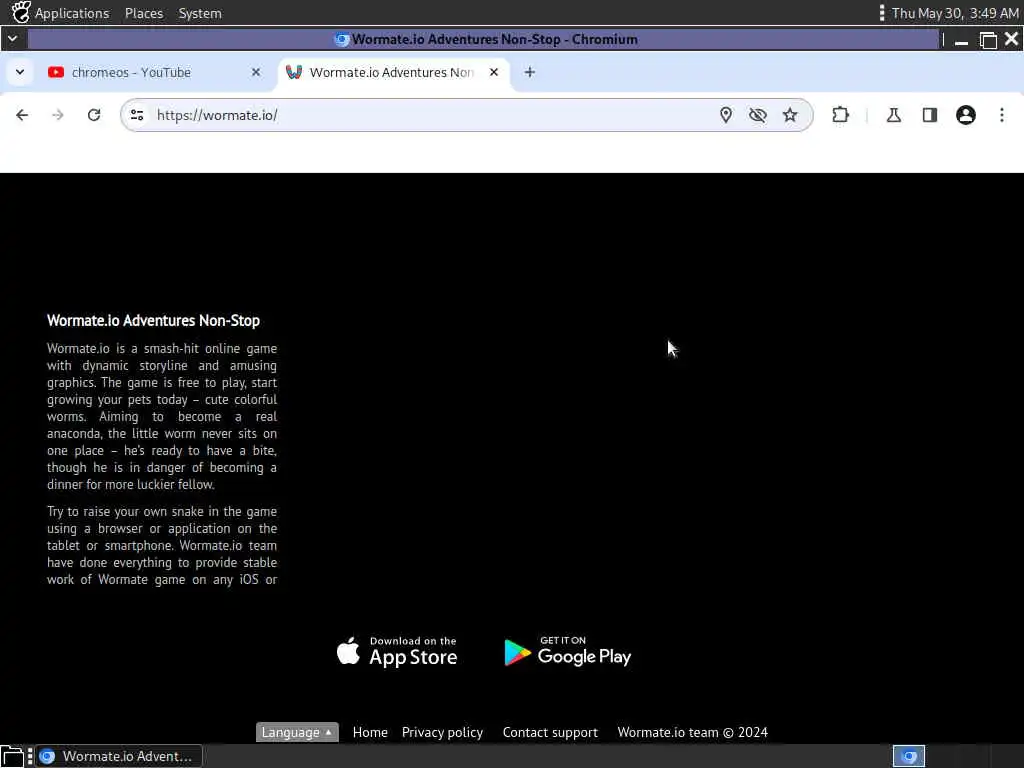Open the Chromium three-dot menu
1024x768 pixels.
[1002, 115]
